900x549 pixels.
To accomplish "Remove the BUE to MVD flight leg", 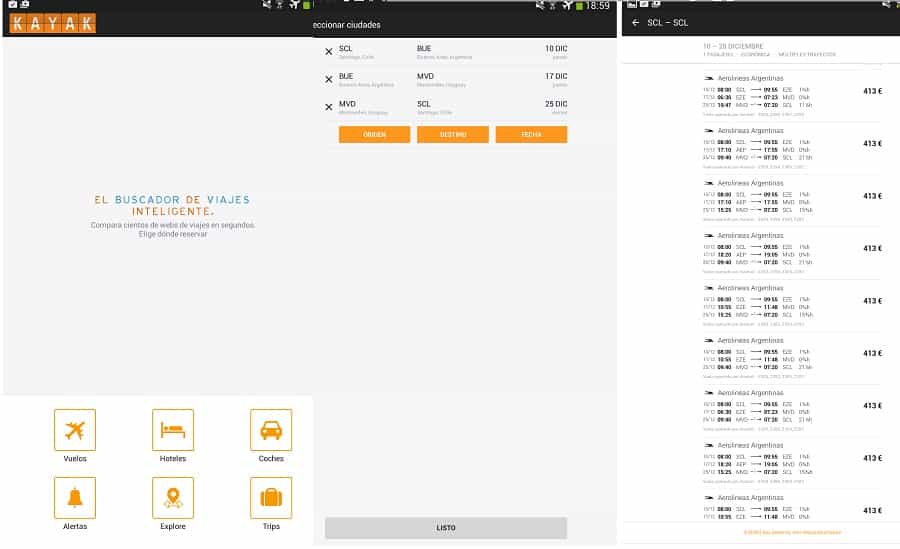I will [x=329, y=79].
